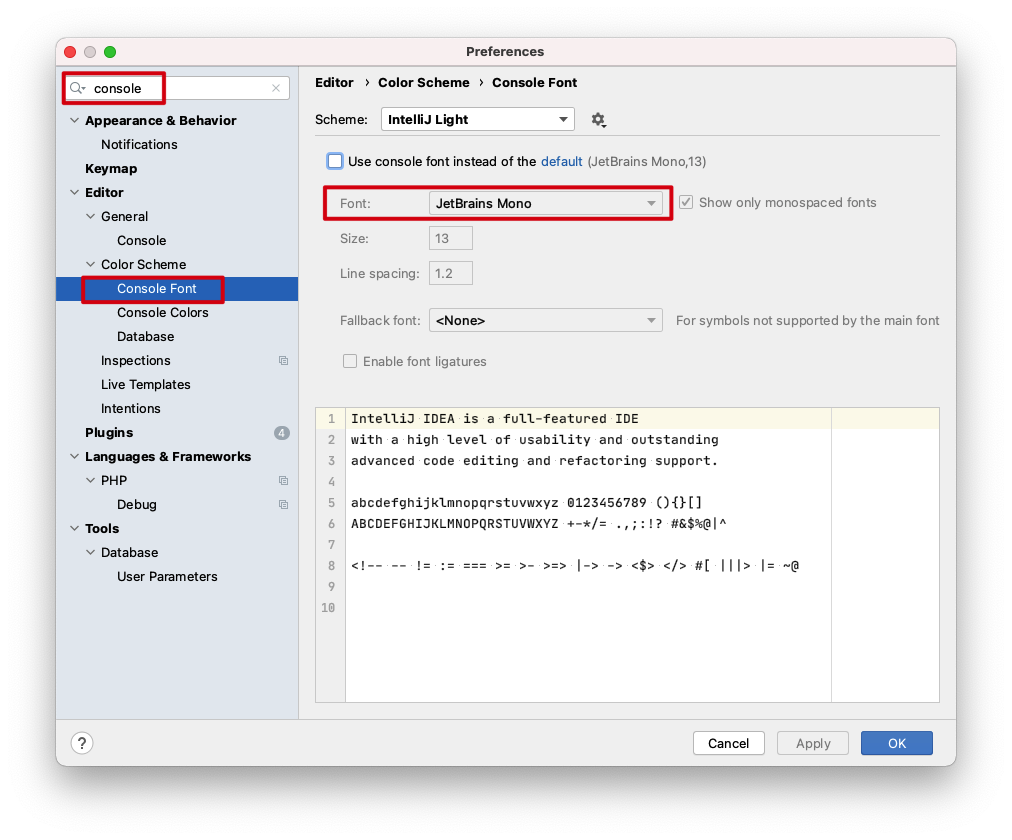Click the Appearance & Behavior tree label
Image resolution: width=1012 pixels, height=840 pixels.
tap(161, 121)
